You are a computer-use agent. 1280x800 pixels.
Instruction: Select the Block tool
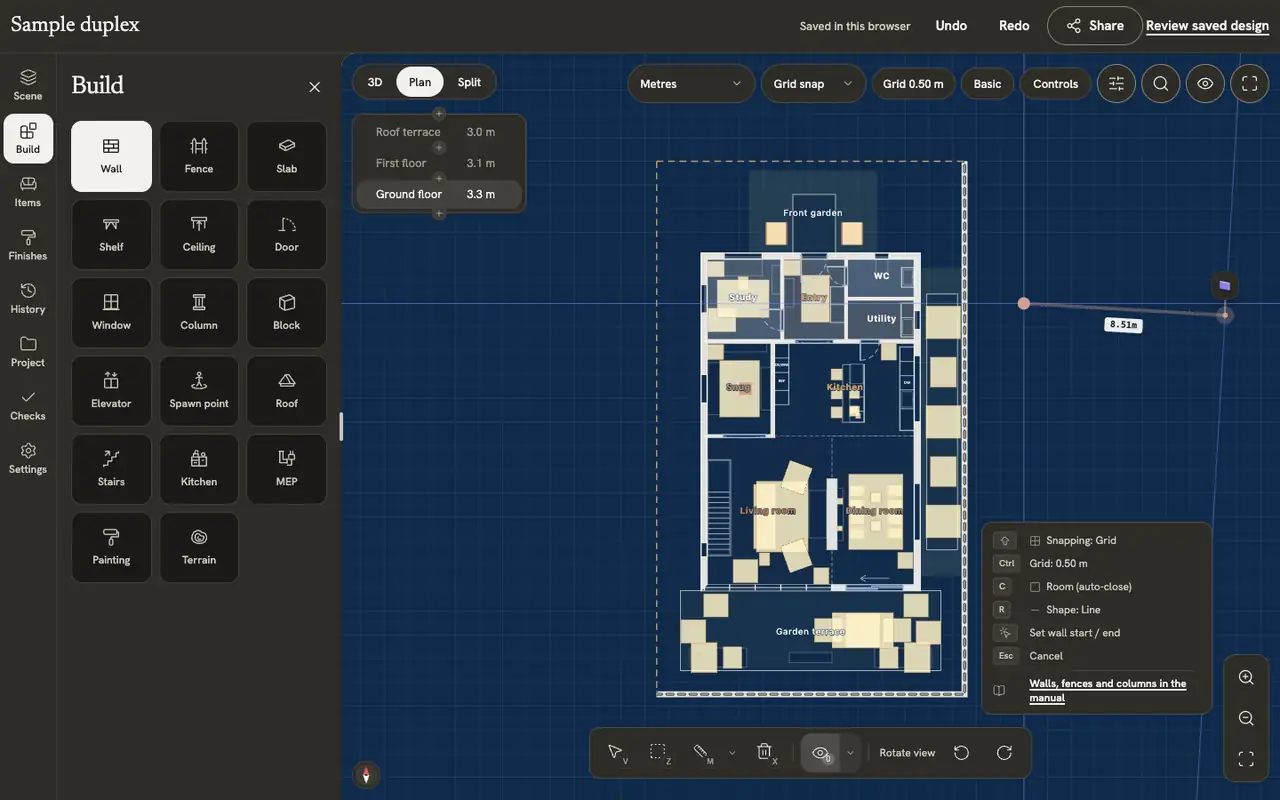coord(287,313)
